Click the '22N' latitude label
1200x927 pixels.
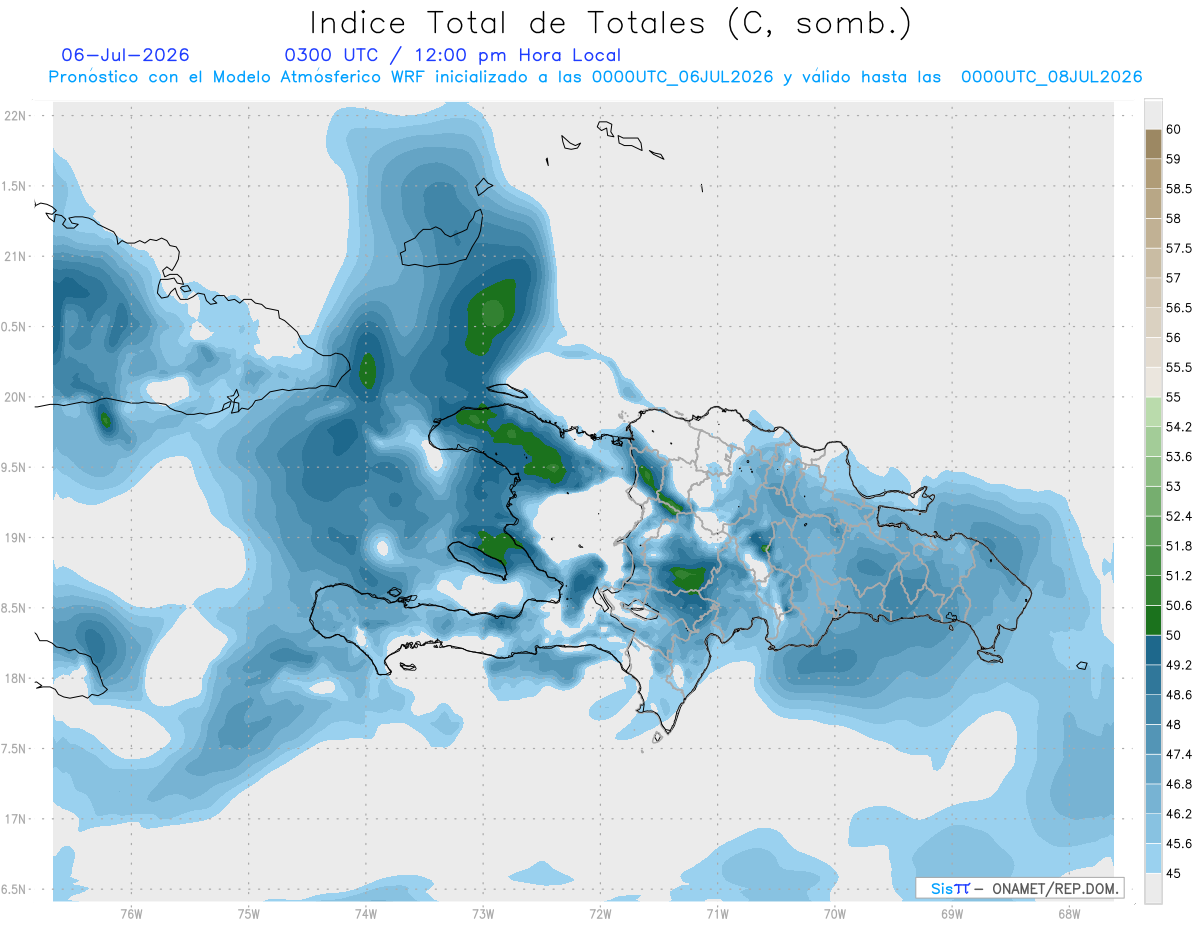point(16,116)
